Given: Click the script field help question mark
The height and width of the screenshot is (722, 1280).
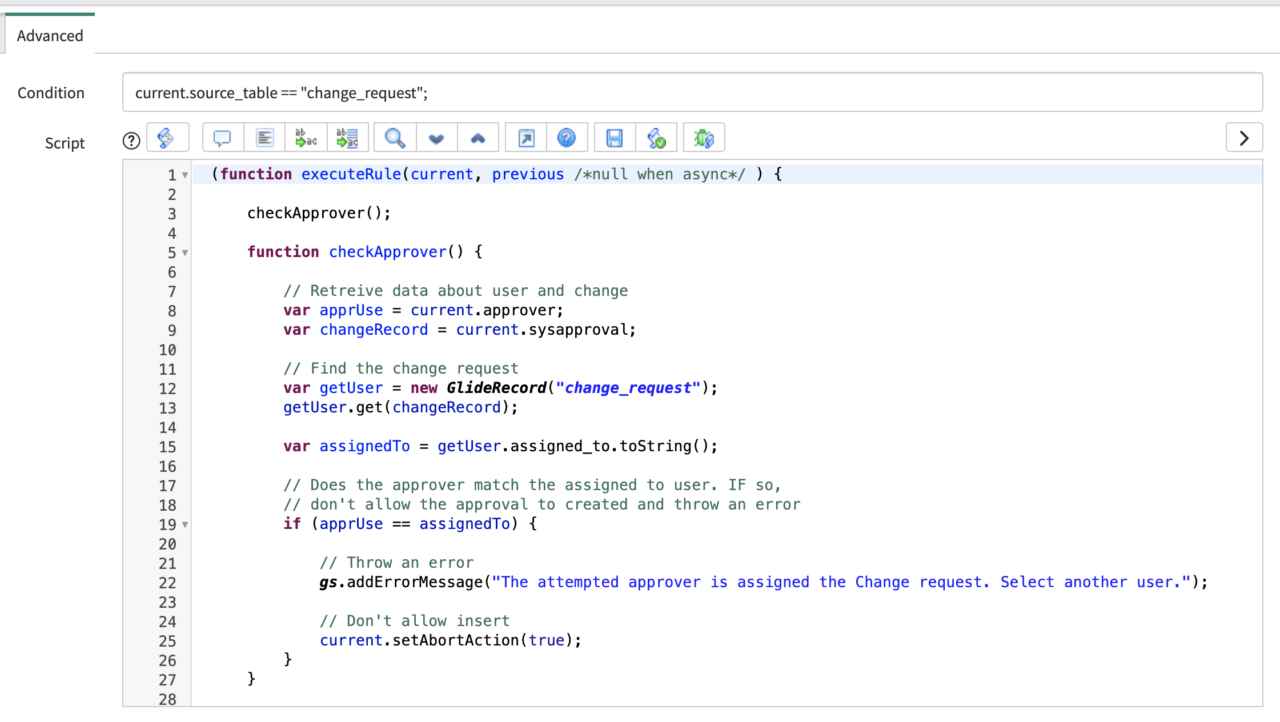Looking at the screenshot, I should [x=131, y=141].
